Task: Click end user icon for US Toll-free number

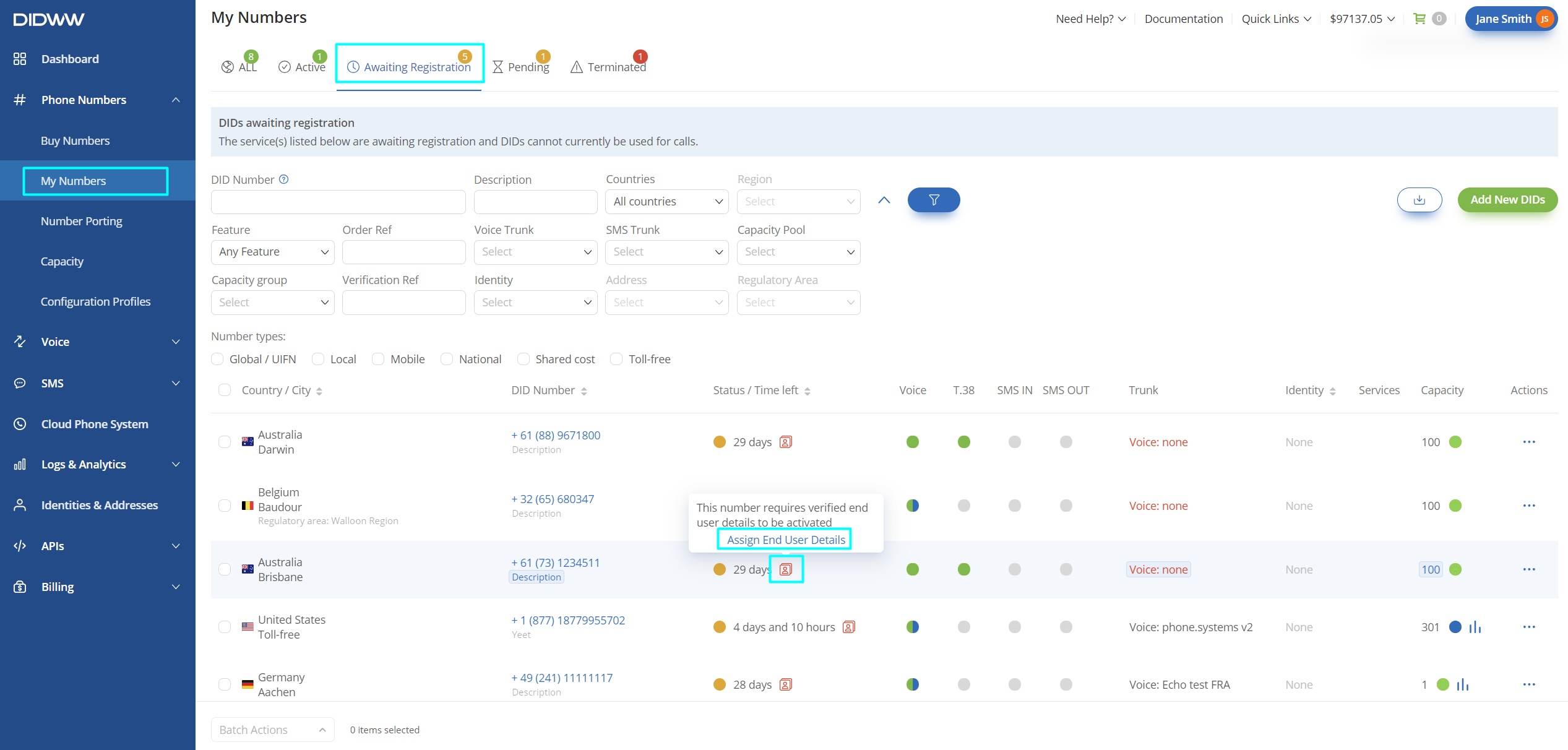Action: coord(849,627)
